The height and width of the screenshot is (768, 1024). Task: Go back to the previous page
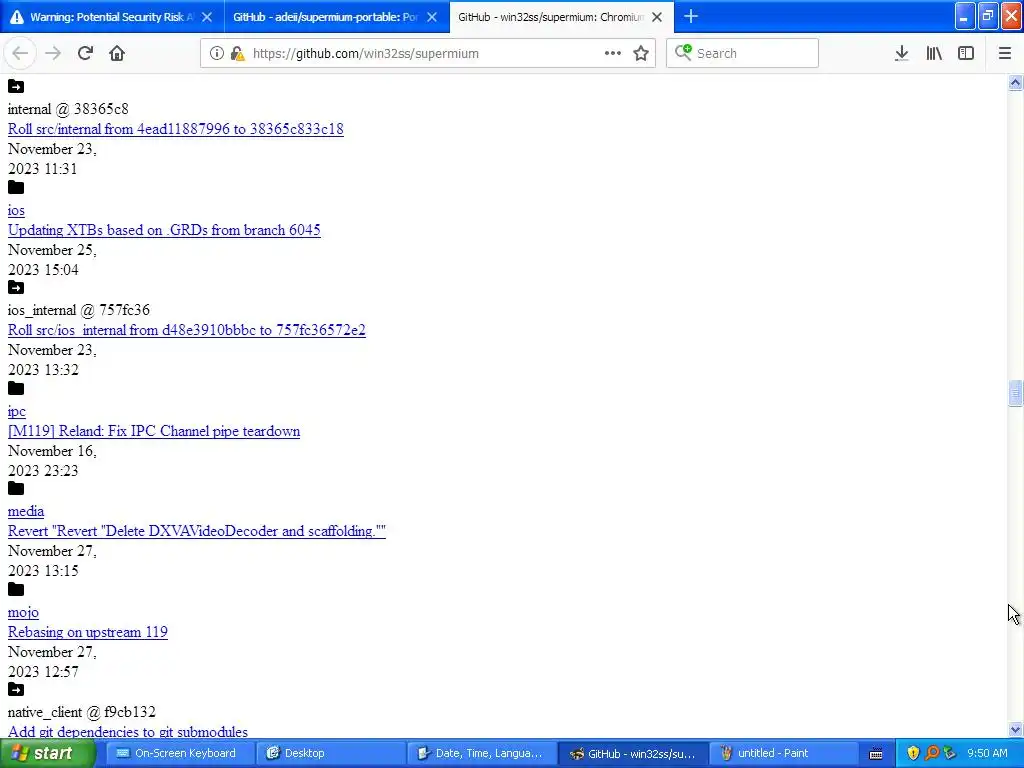point(20,54)
